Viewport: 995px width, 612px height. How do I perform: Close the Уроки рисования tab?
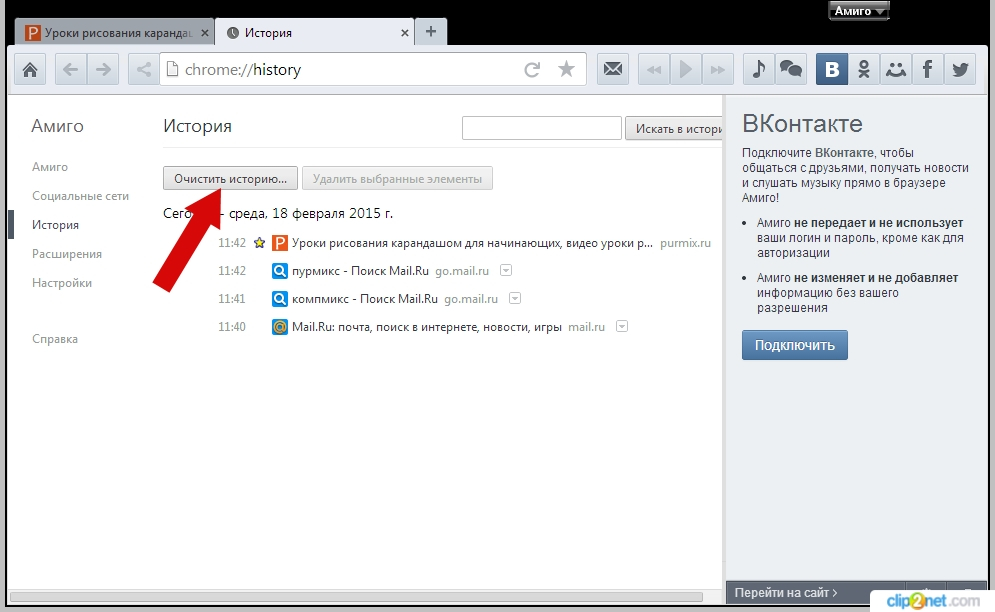coord(204,33)
